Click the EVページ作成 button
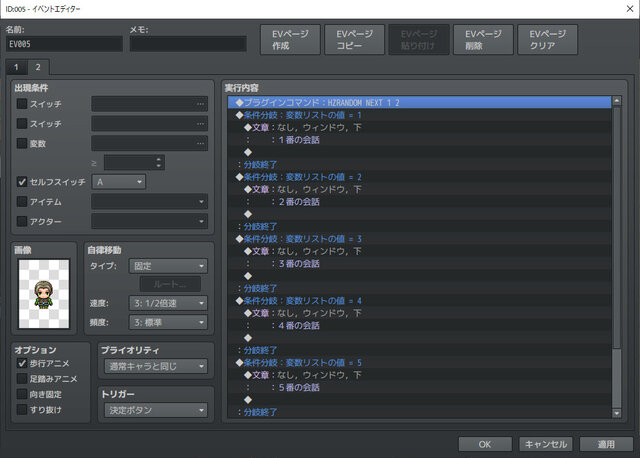 (290, 40)
